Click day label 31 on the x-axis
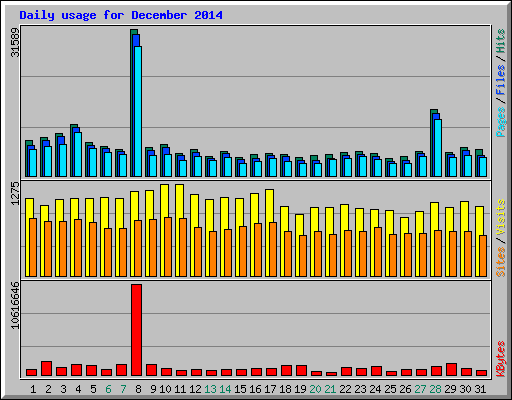 click(x=480, y=389)
